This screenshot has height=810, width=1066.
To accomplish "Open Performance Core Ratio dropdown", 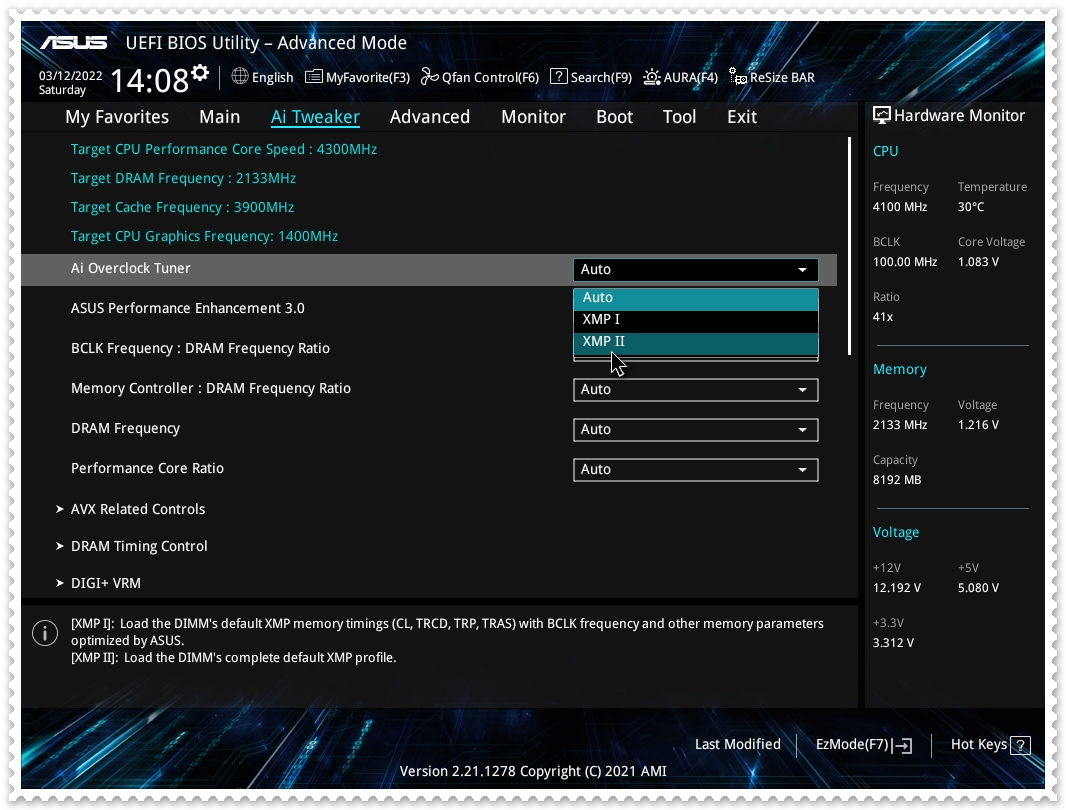I will pyautogui.click(x=695, y=470).
